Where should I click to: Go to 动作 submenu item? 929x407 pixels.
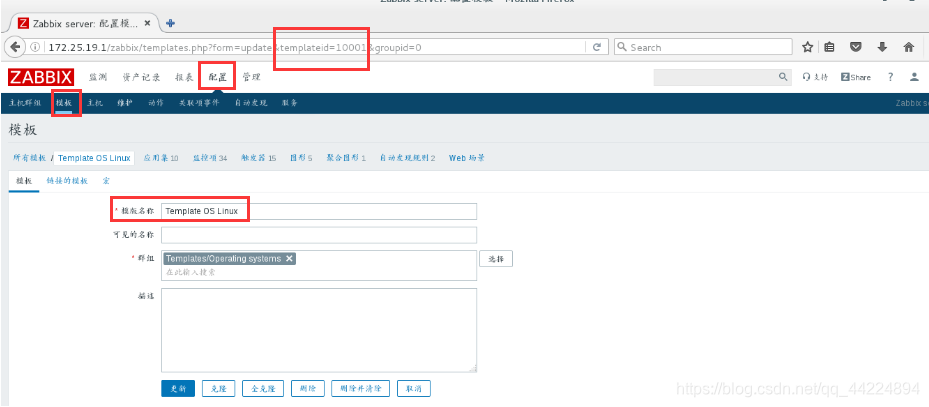tap(156, 102)
